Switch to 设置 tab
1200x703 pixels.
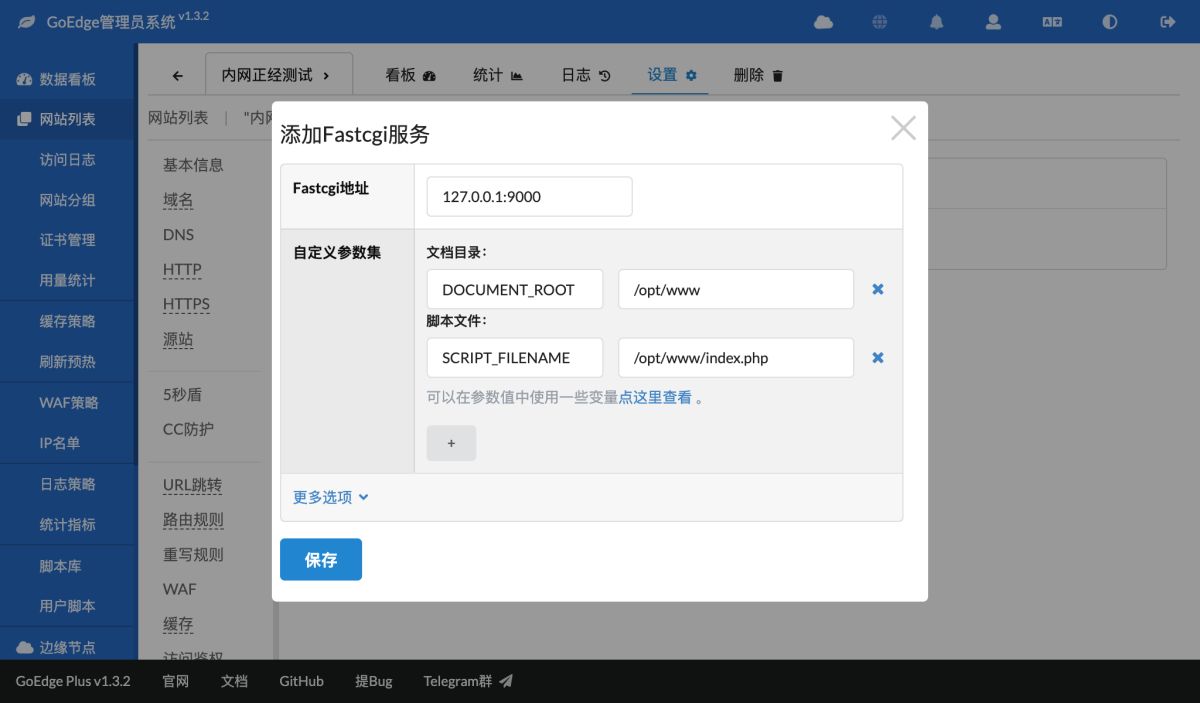pyautogui.click(x=671, y=75)
